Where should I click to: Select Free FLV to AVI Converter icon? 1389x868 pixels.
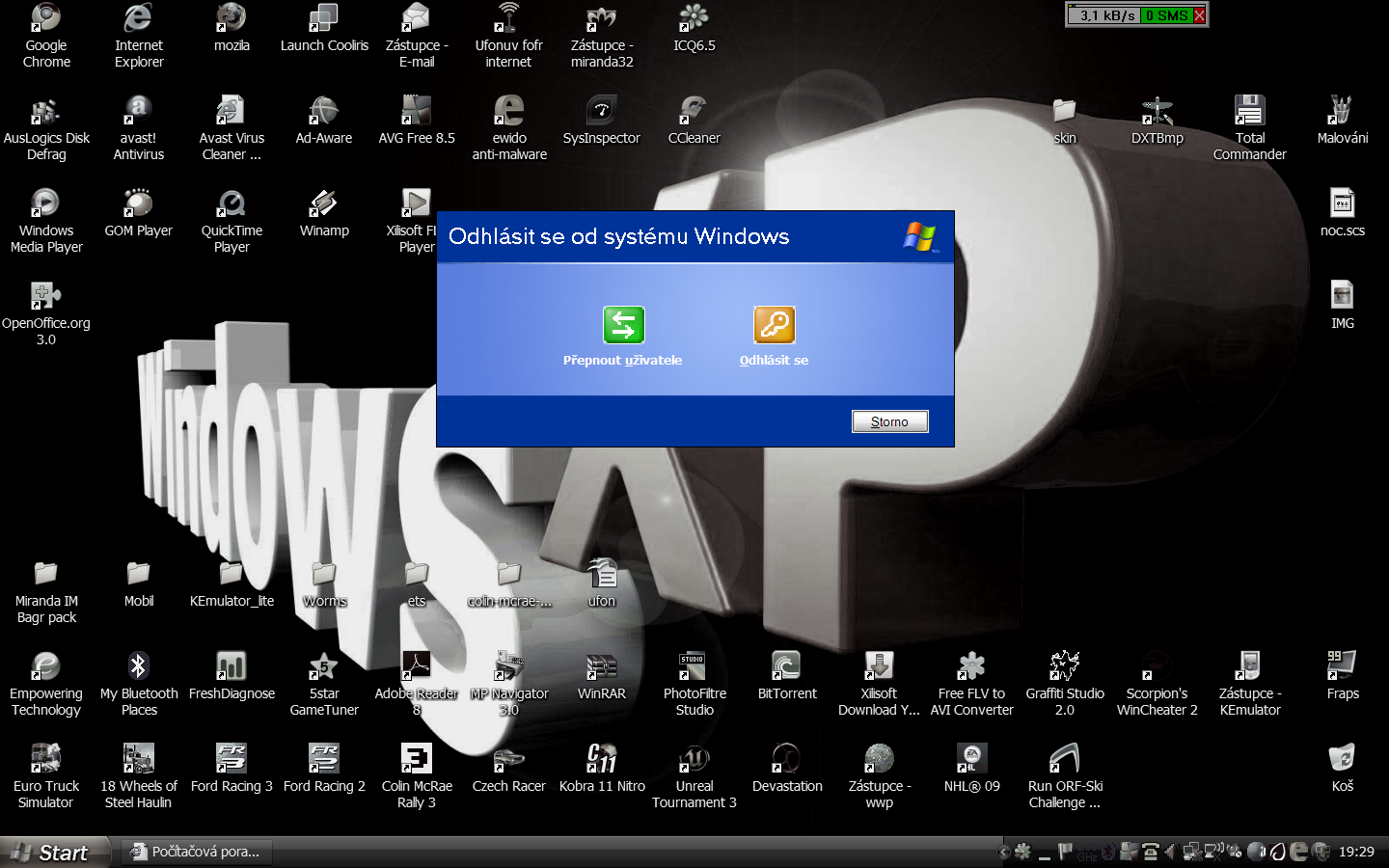tap(972, 666)
